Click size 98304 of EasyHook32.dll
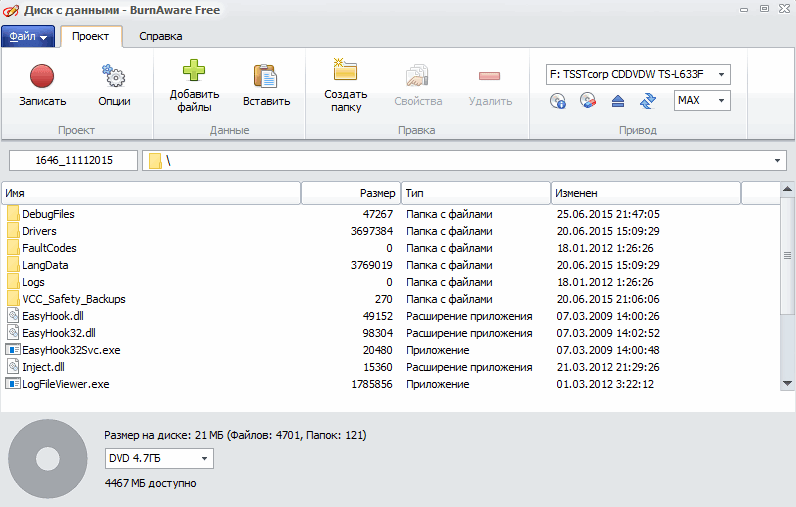Viewport: 796px width, 507px height. tap(378, 333)
